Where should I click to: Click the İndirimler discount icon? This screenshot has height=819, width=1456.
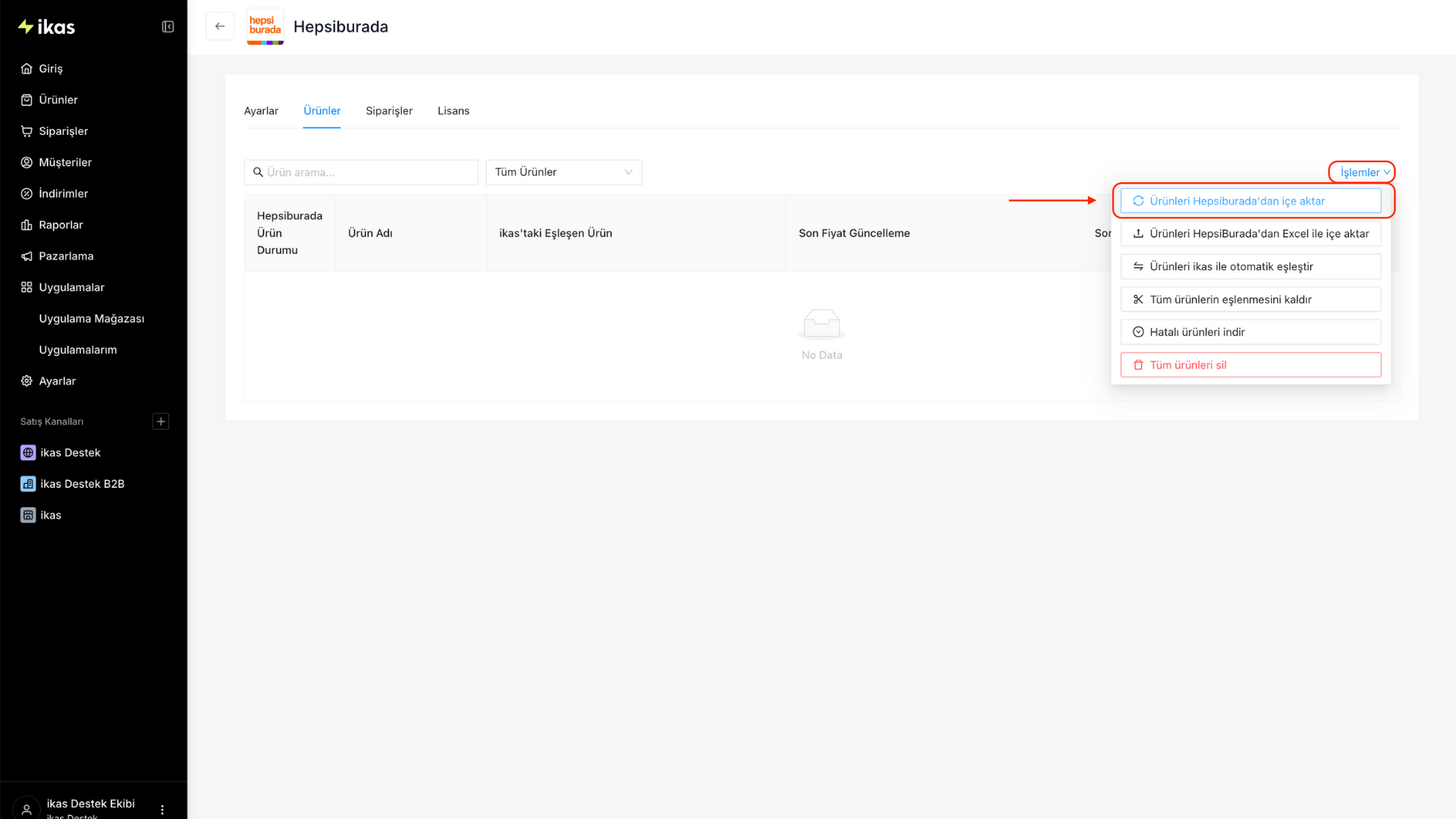pyautogui.click(x=27, y=193)
